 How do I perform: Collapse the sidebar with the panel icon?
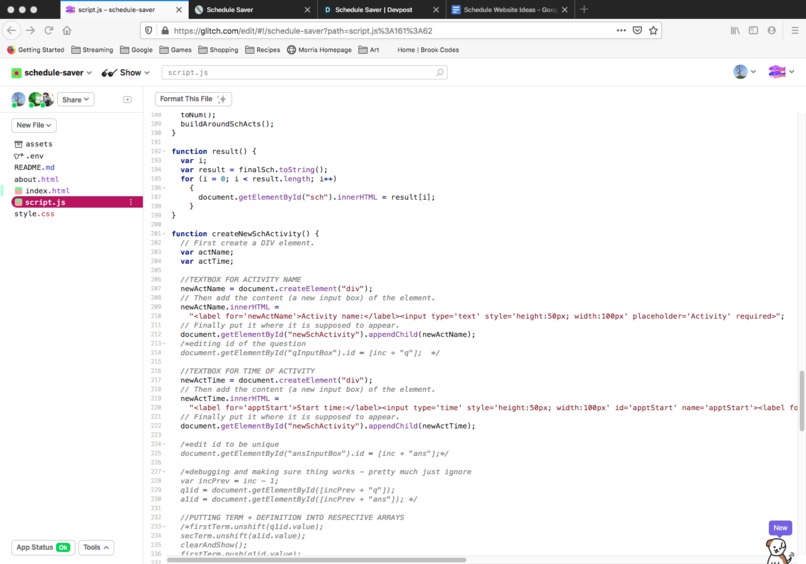[127, 99]
